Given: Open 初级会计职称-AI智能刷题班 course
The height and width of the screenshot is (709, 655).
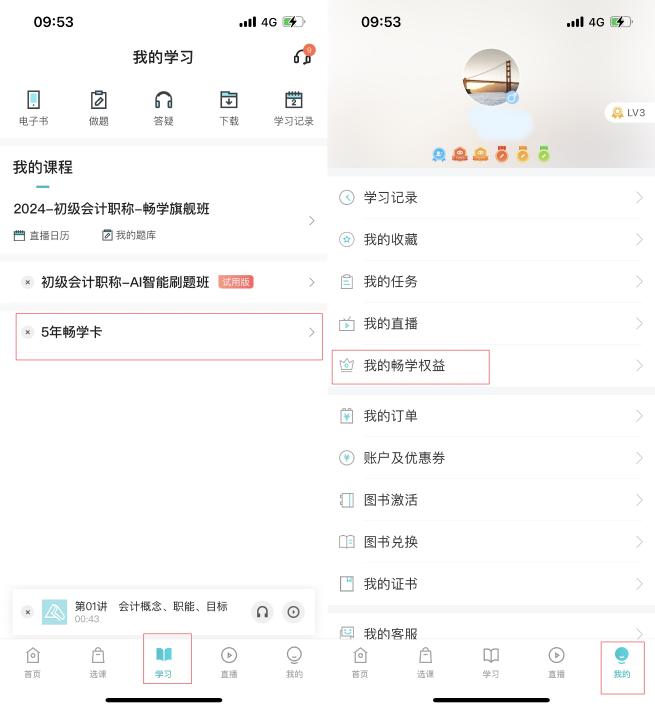Looking at the screenshot, I should tap(125, 282).
